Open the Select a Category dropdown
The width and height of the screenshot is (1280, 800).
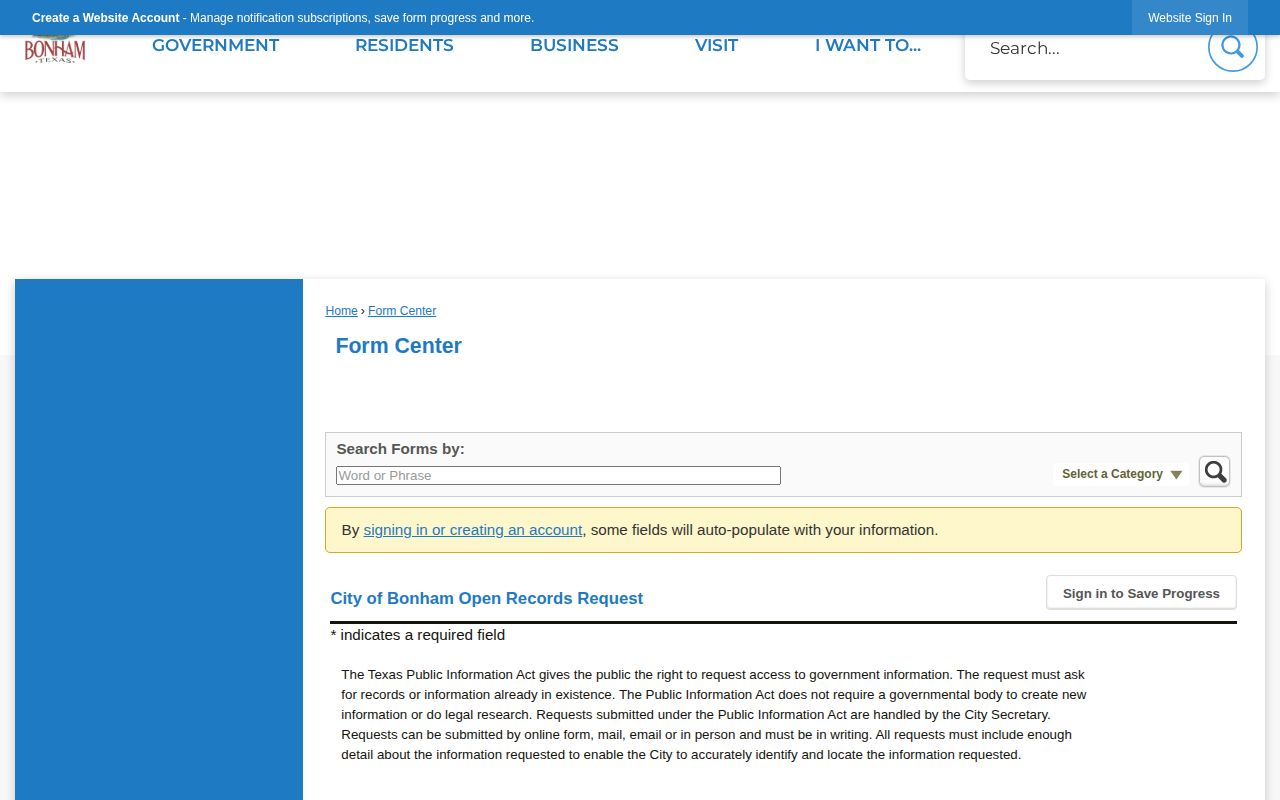click(x=1121, y=474)
